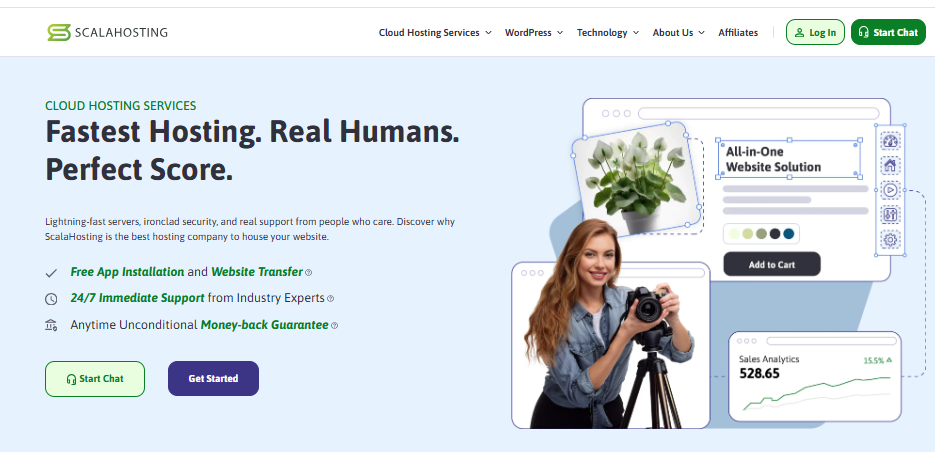Viewport: 935px width, 452px height.
Task: Click the Start Chat button in header
Action: [888, 32]
